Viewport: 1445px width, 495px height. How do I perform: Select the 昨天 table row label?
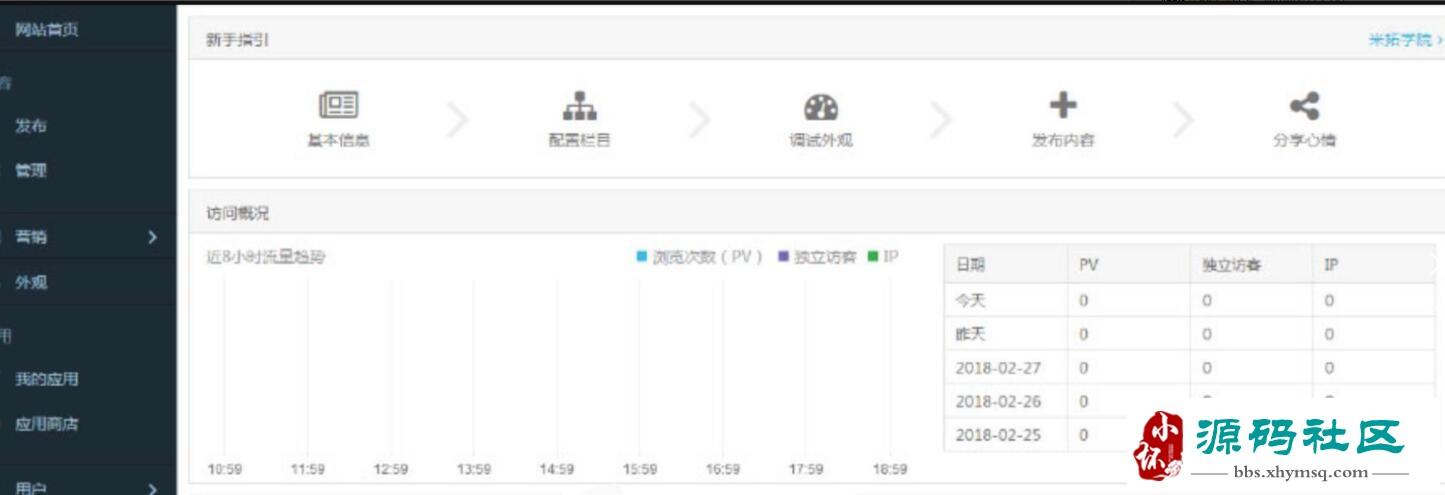[x=970, y=334]
